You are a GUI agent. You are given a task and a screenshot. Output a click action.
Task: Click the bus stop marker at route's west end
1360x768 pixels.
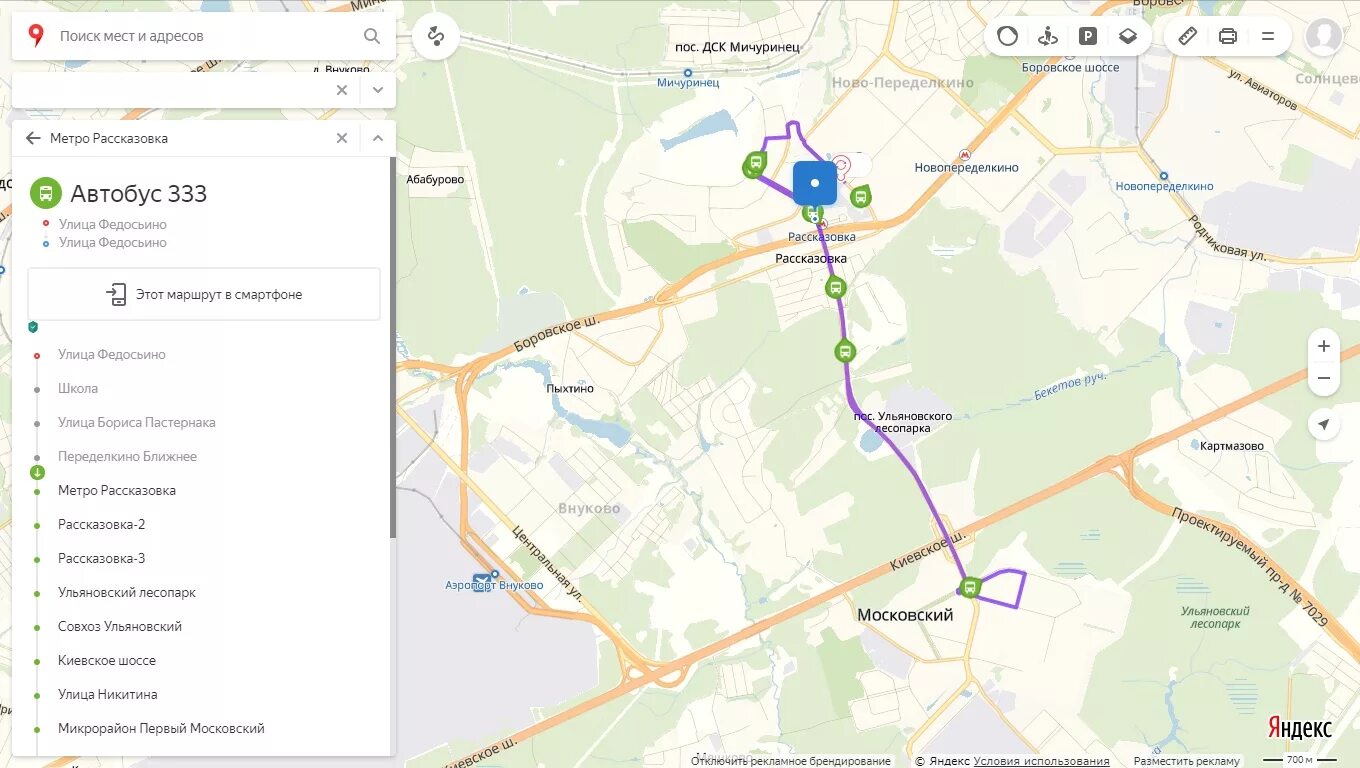(755, 165)
